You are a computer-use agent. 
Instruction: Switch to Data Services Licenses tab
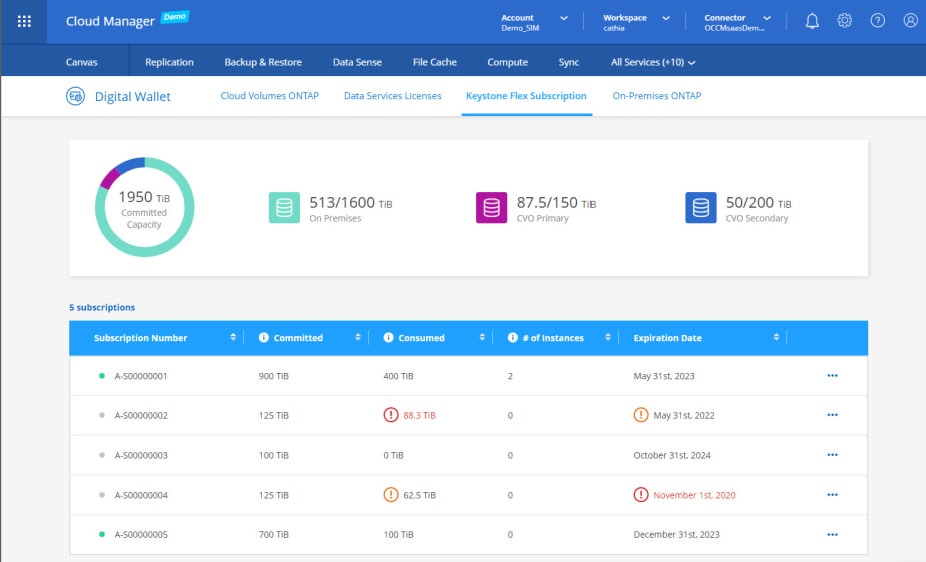click(392, 96)
